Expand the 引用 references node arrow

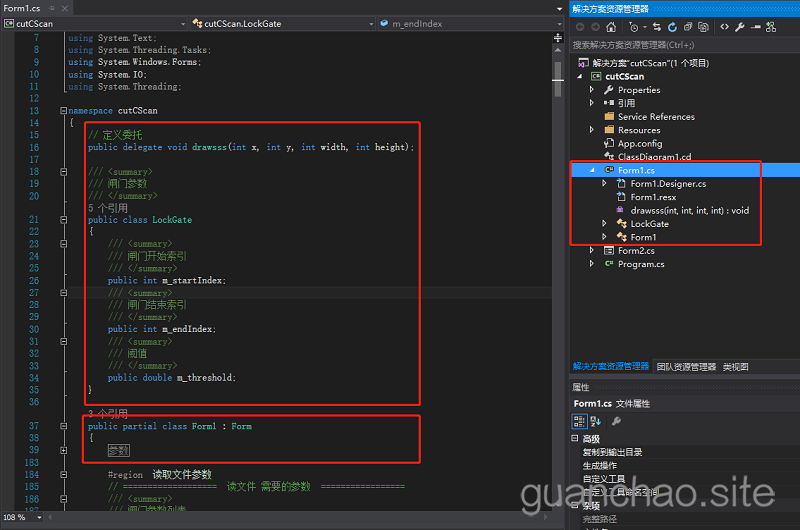tap(592, 103)
